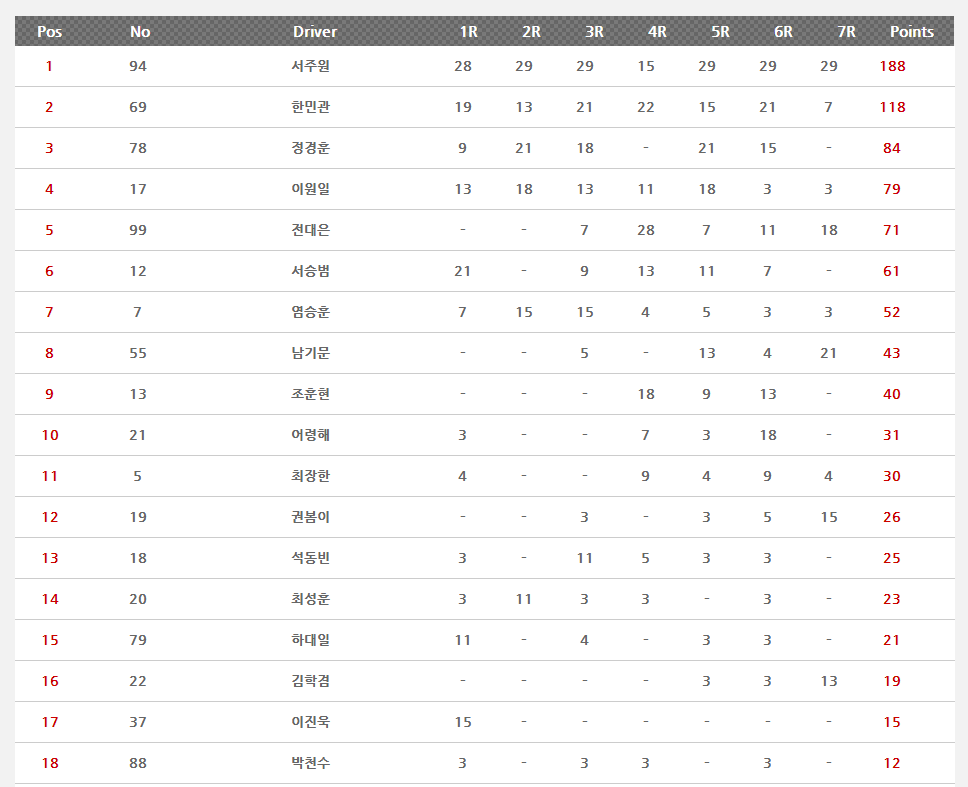Click position number 10
The width and height of the screenshot is (968, 787).
[x=50, y=435]
